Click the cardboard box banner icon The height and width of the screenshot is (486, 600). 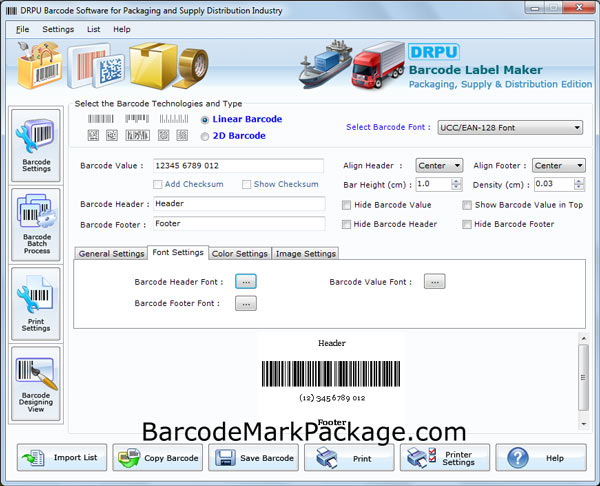pyautogui.click(x=153, y=65)
